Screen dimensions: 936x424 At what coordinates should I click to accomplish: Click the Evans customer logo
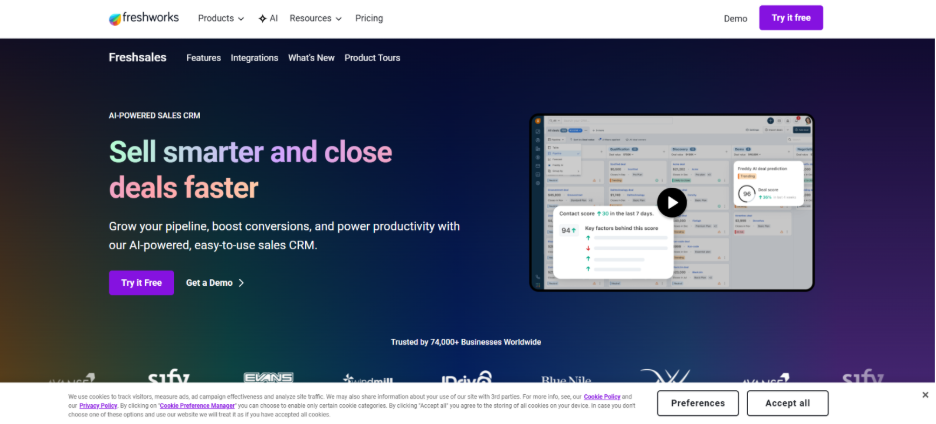tap(269, 378)
